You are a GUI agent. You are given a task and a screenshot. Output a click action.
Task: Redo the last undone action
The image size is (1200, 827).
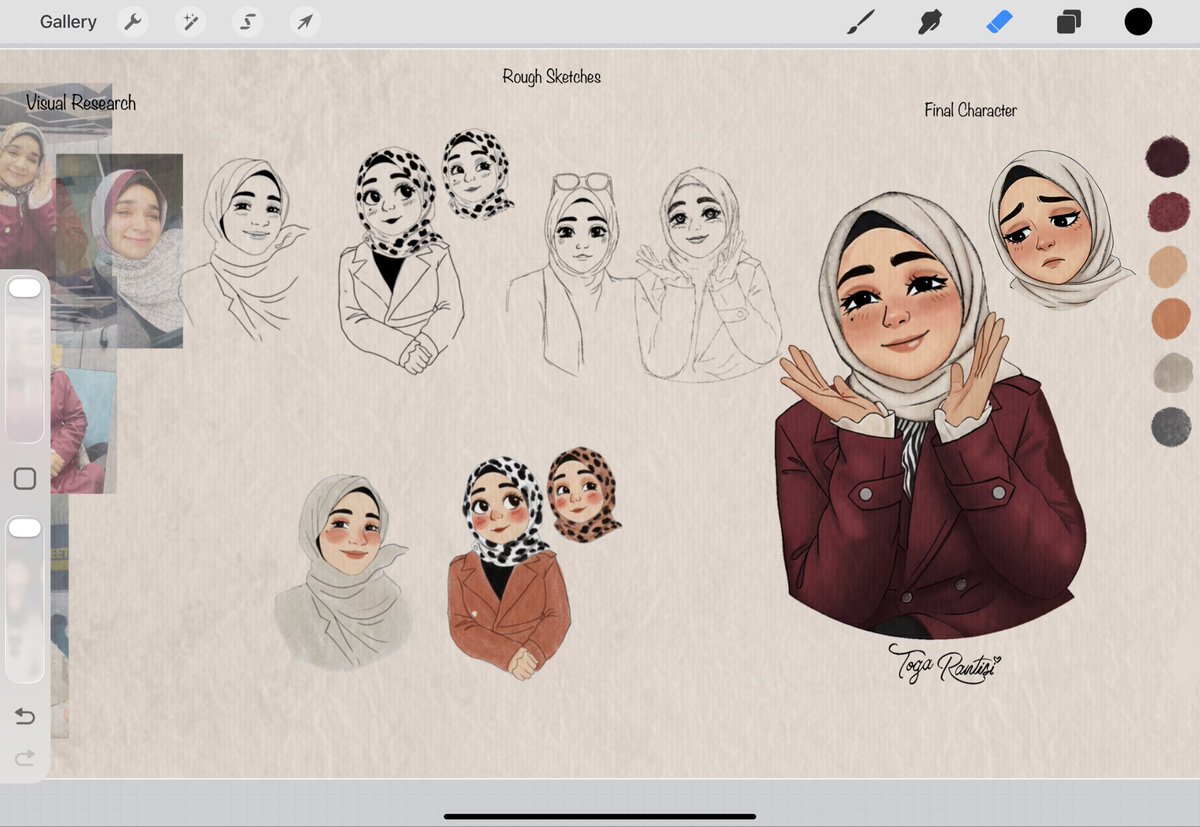(25, 759)
